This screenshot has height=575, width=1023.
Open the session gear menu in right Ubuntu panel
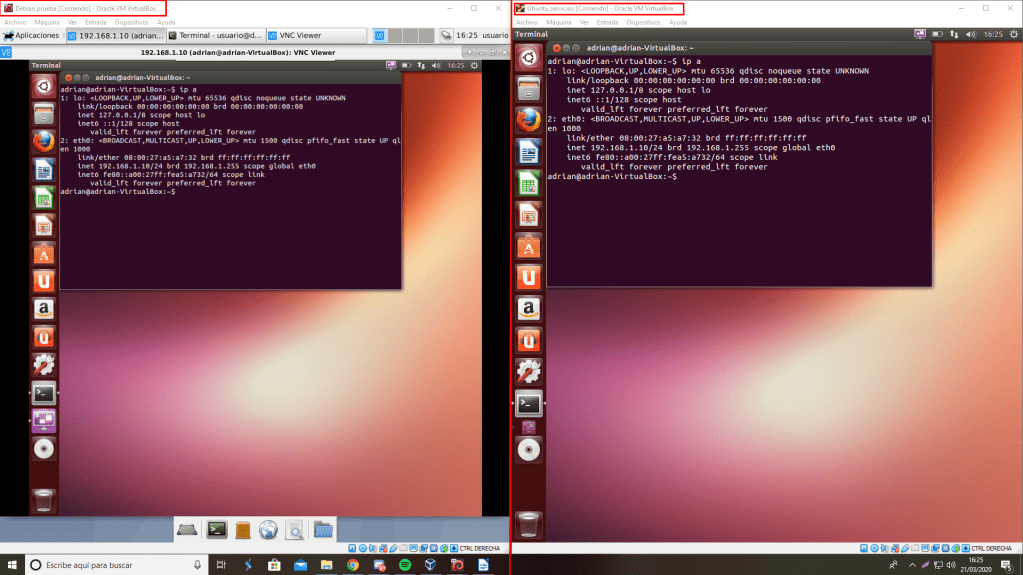(1012, 34)
